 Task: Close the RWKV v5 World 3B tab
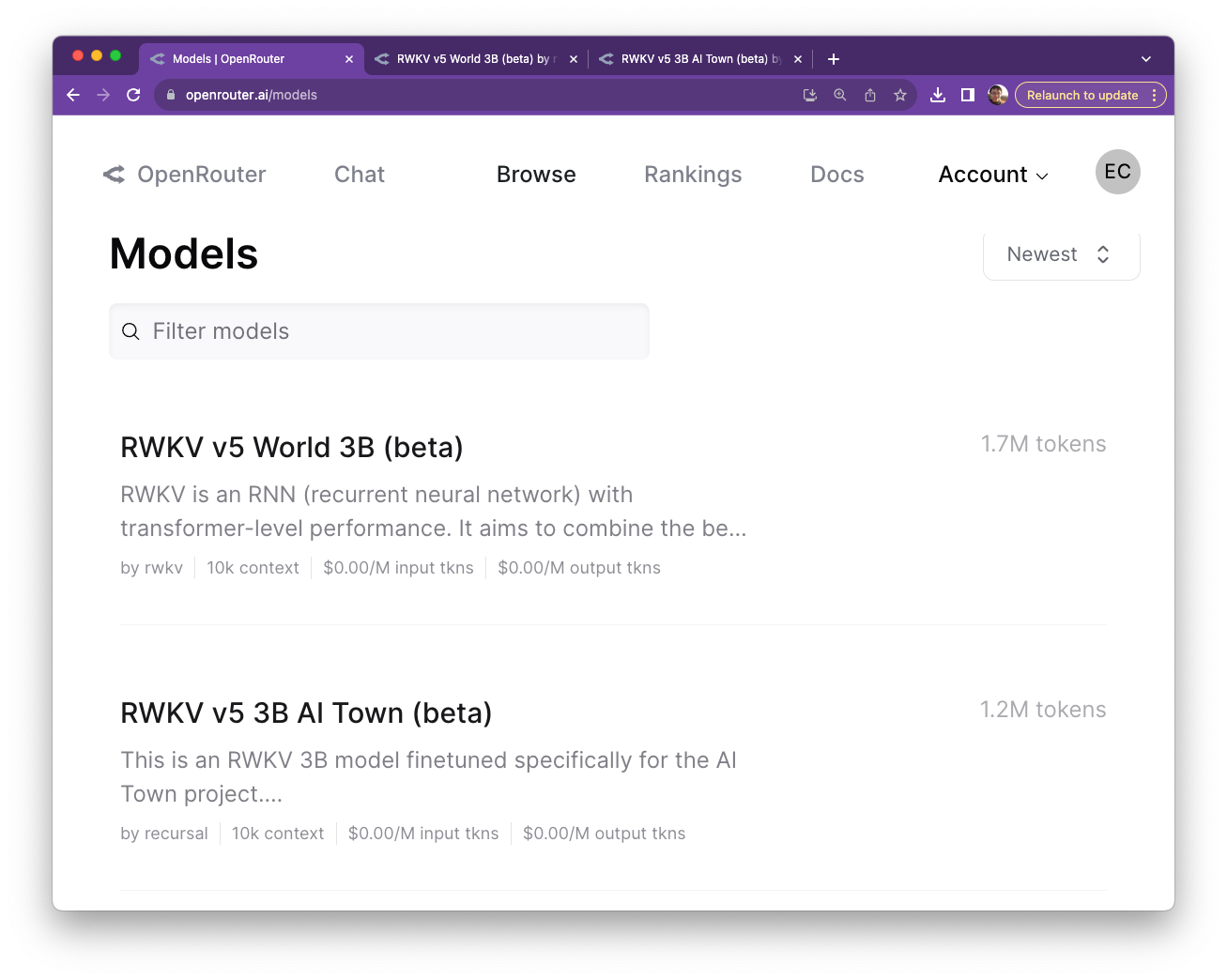tap(574, 59)
